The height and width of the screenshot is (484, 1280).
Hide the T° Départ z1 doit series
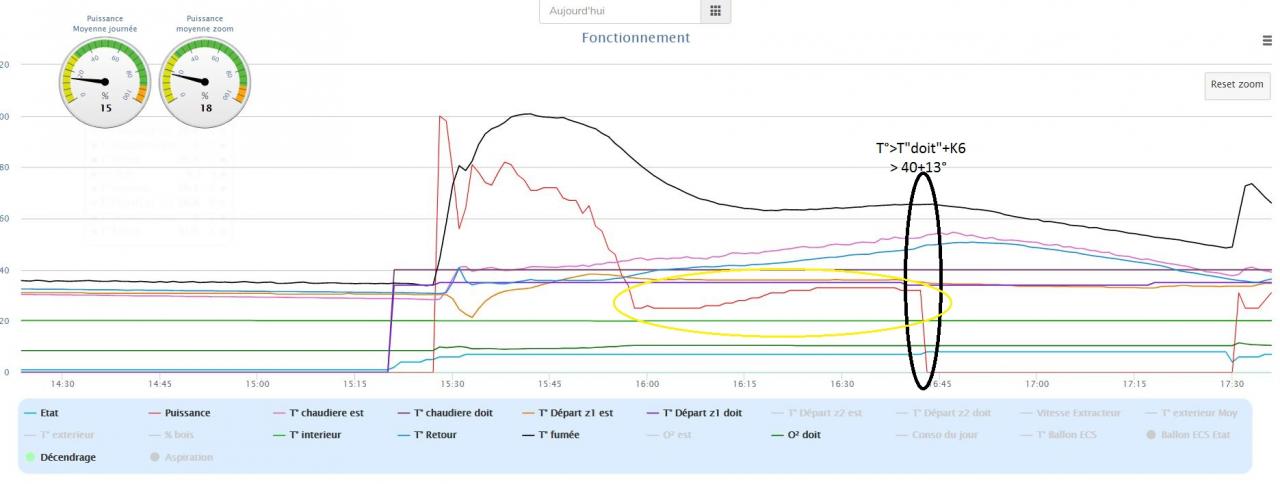point(699,413)
